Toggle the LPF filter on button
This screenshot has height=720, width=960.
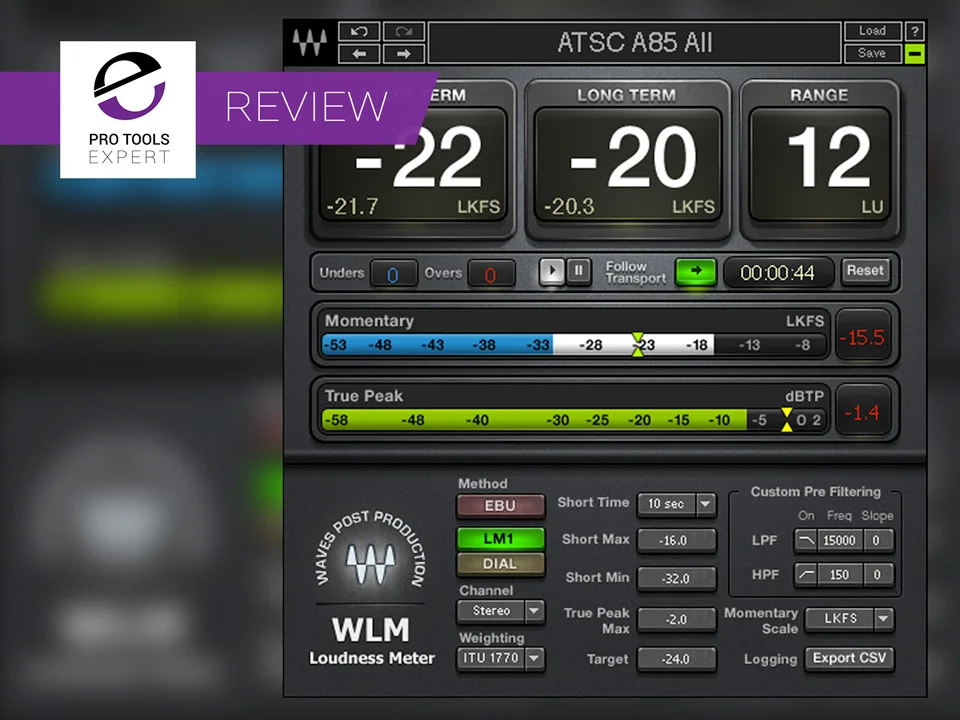tap(806, 540)
